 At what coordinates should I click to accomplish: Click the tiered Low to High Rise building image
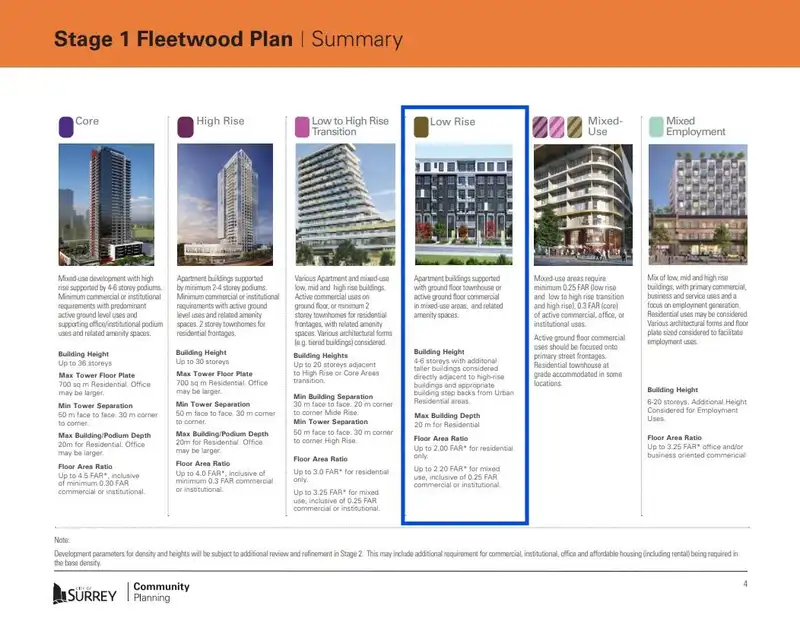[x=345, y=205]
